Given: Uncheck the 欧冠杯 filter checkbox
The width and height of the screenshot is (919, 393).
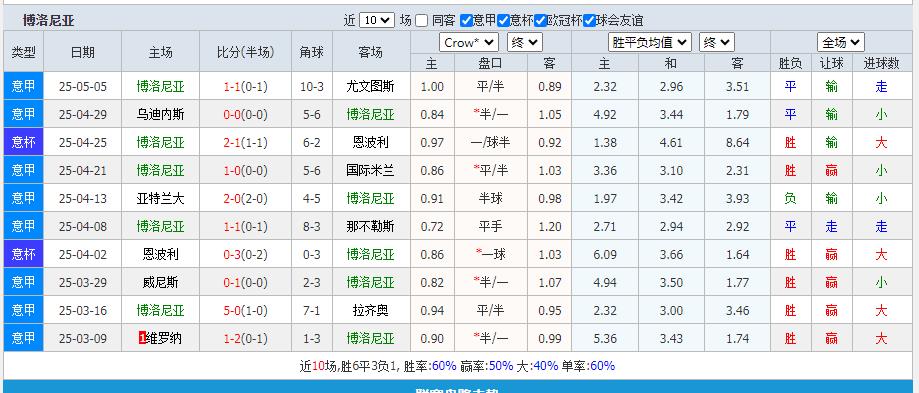Looking at the screenshot, I should (540, 20).
